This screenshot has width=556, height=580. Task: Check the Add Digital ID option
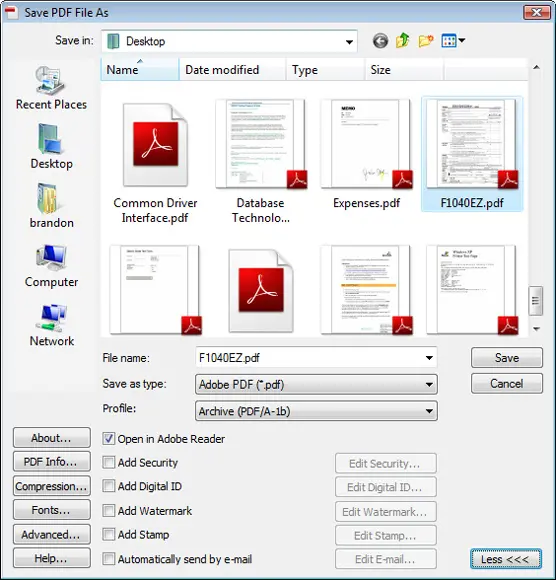pos(108,486)
